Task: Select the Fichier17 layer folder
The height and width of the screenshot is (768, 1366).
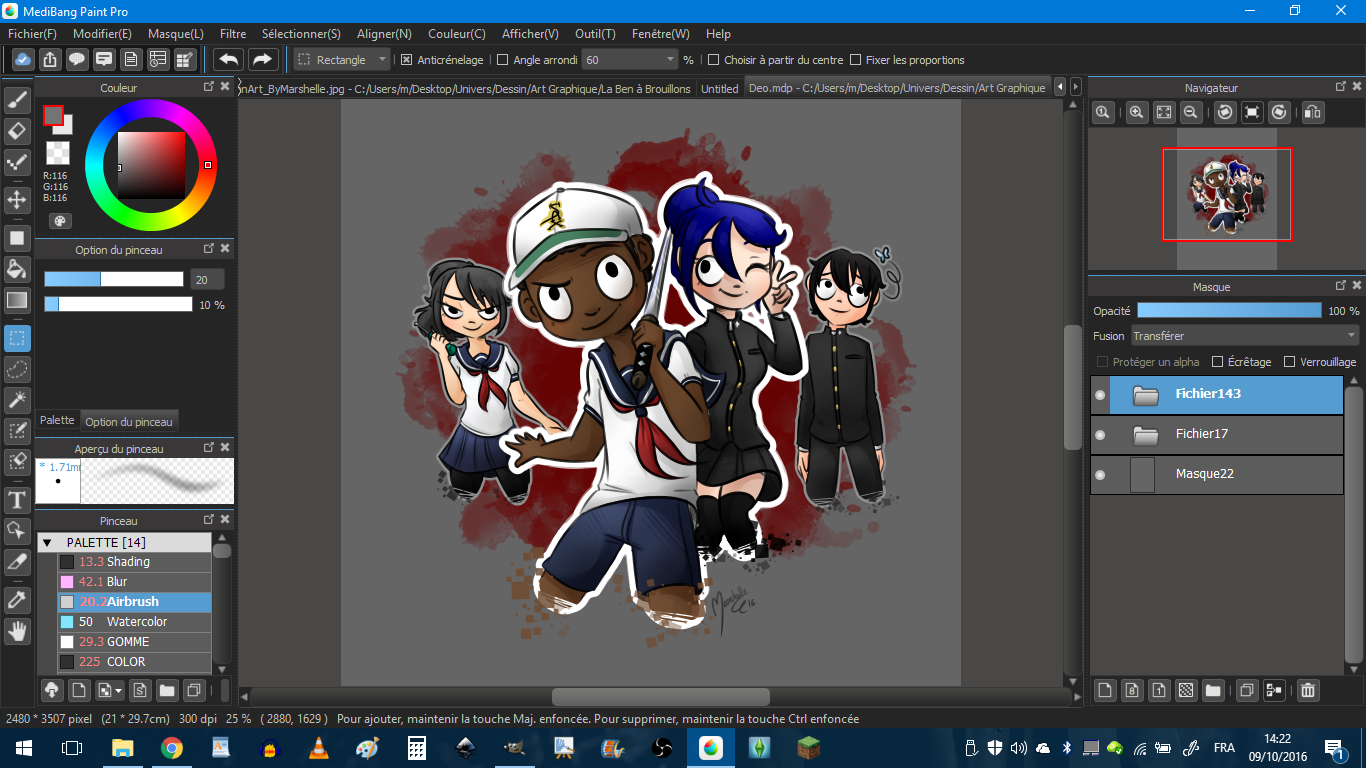Action: pos(1217,435)
